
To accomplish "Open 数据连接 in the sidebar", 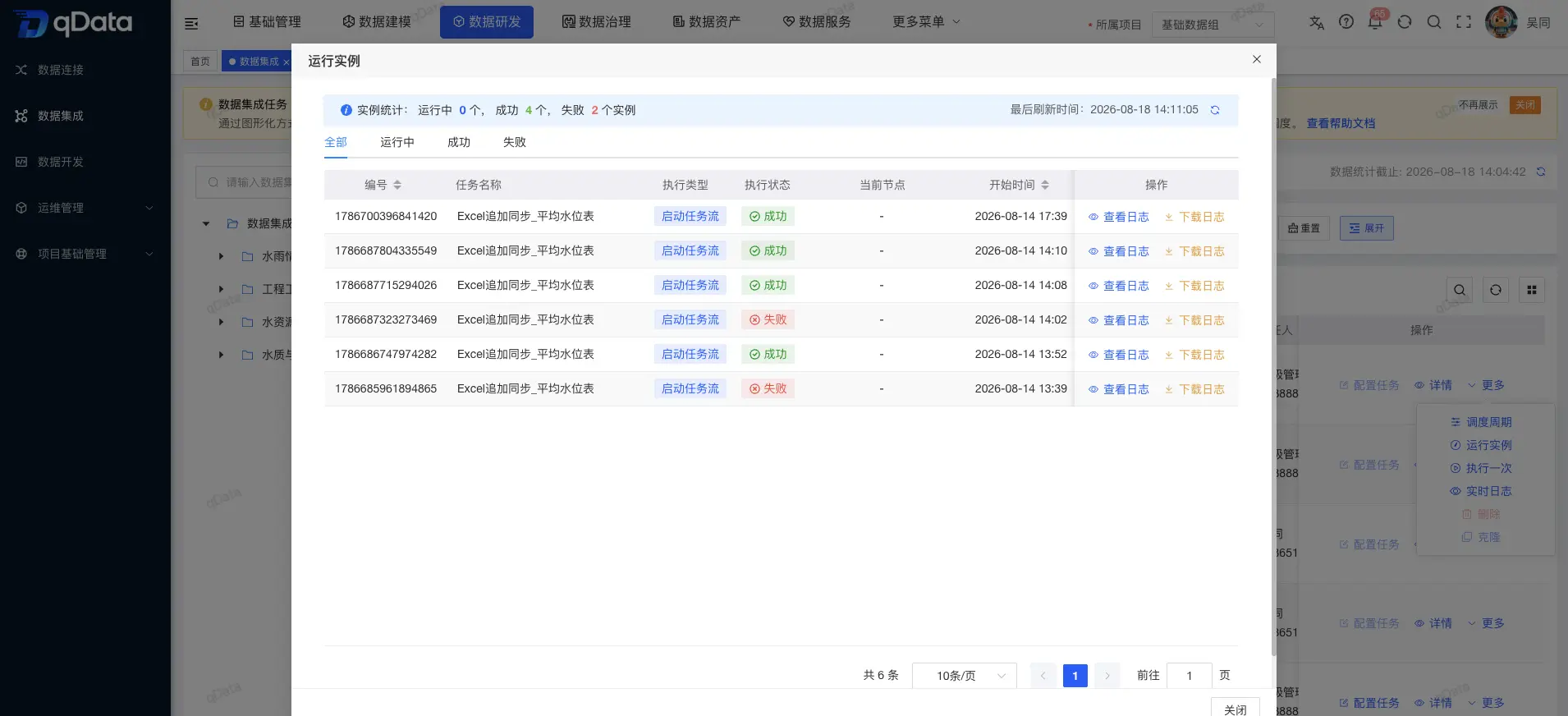I will [x=85, y=70].
